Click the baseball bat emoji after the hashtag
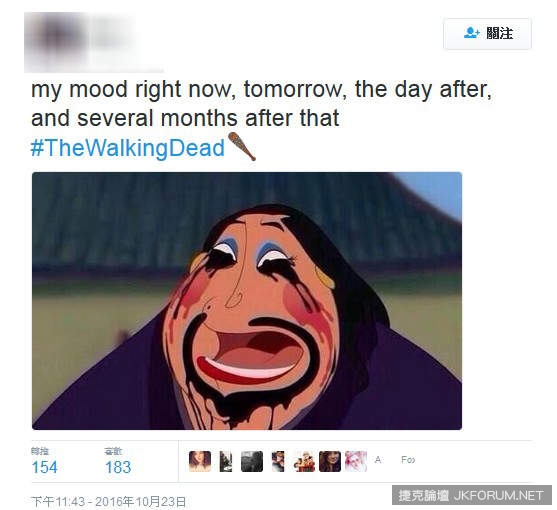 point(242,146)
